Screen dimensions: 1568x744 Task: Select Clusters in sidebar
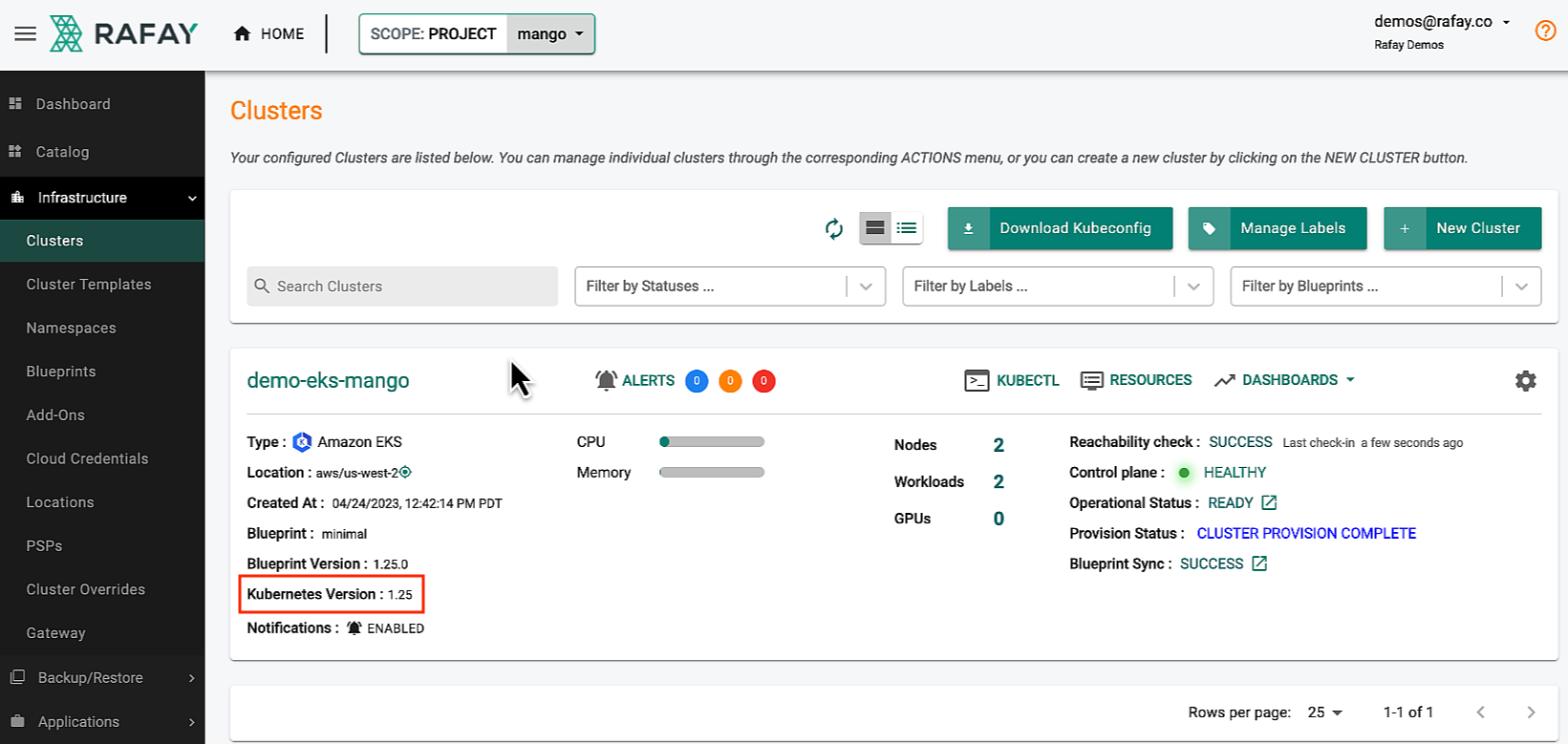click(x=102, y=241)
